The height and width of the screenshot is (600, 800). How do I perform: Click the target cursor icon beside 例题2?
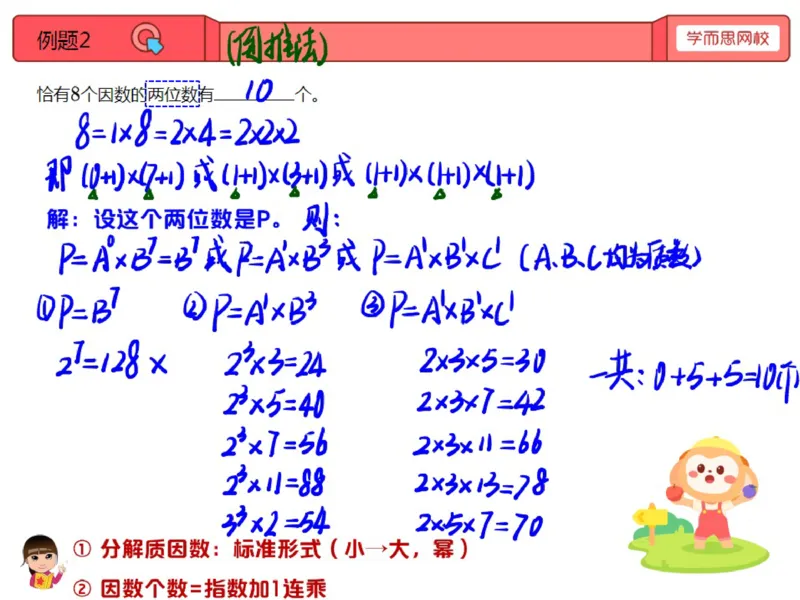point(147,39)
